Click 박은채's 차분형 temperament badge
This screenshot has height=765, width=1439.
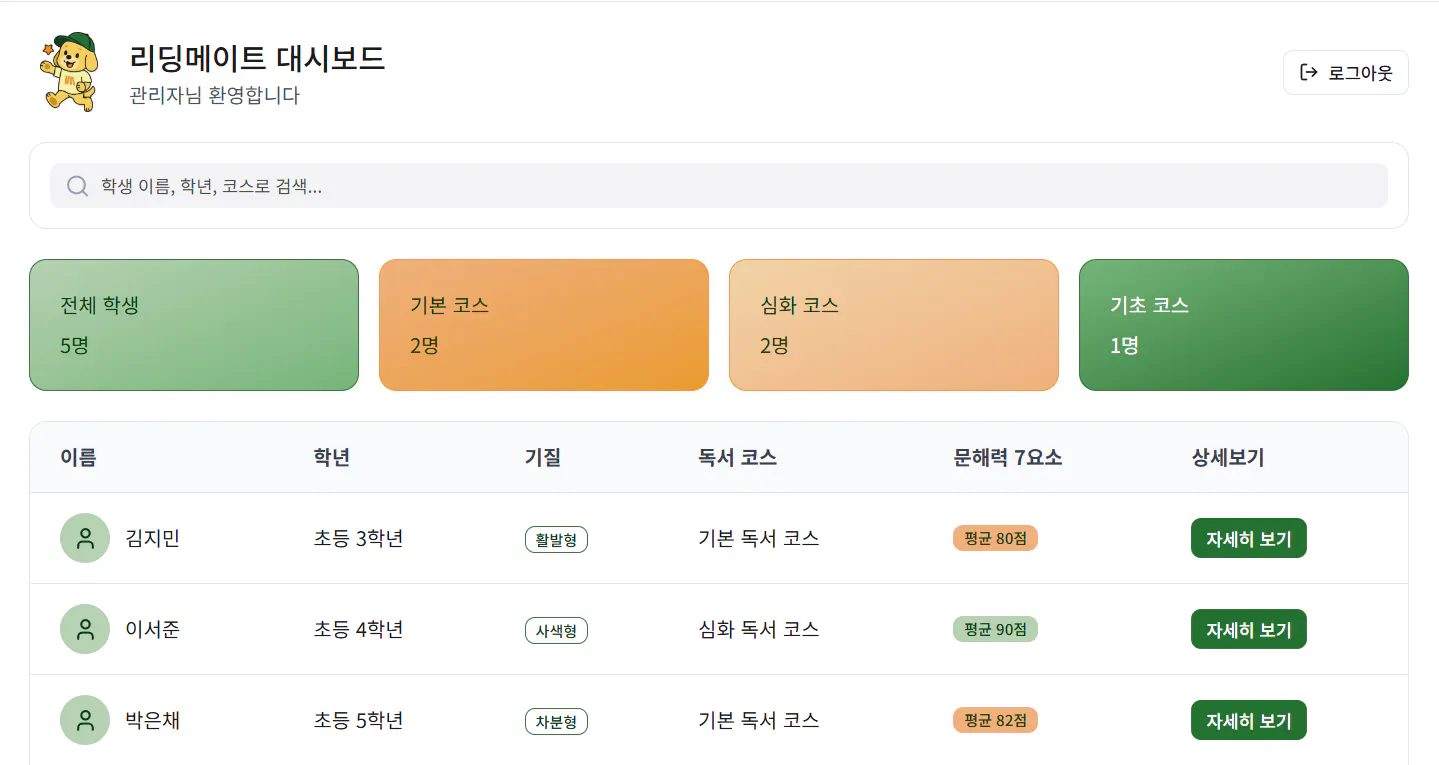click(556, 720)
